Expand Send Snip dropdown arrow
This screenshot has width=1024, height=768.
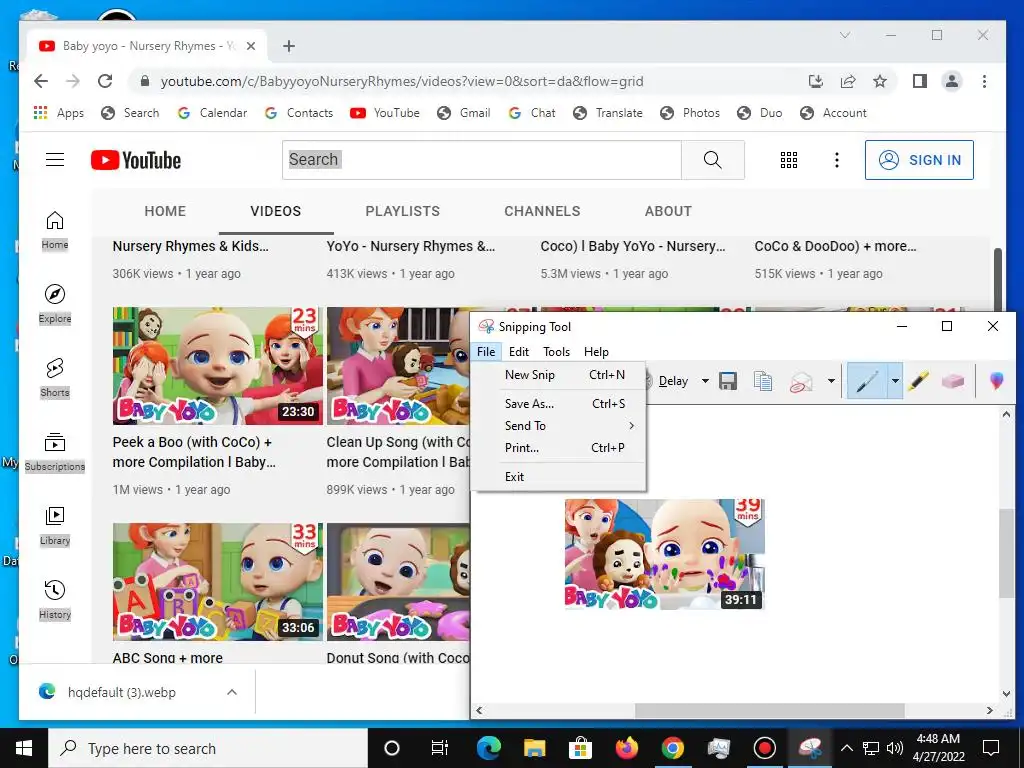pos(831,381)
